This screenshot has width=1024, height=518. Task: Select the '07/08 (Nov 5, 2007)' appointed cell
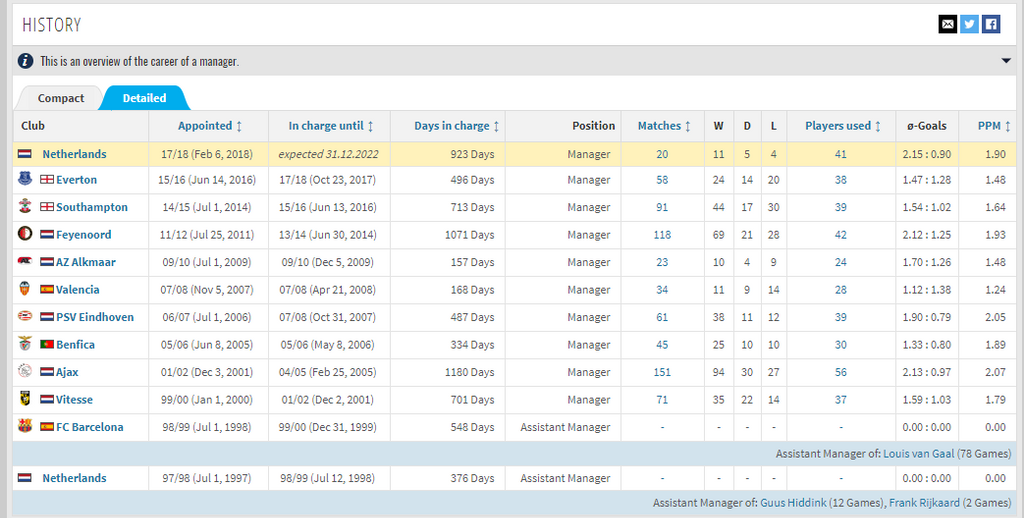tap(208, 290)
